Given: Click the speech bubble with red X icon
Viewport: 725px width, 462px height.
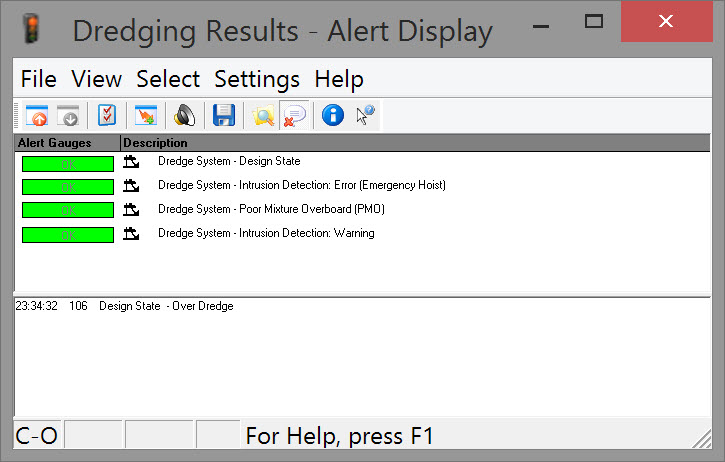Looking at the screenshot, I should [295, 115].
